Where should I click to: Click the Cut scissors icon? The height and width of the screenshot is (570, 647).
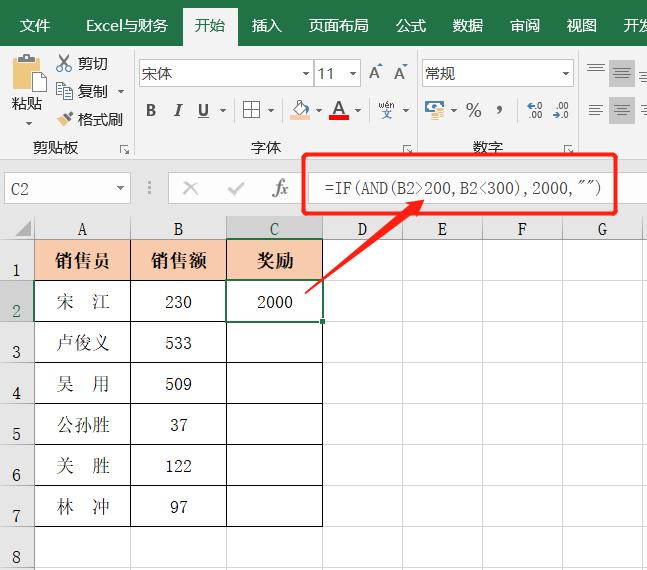point(64,63)
